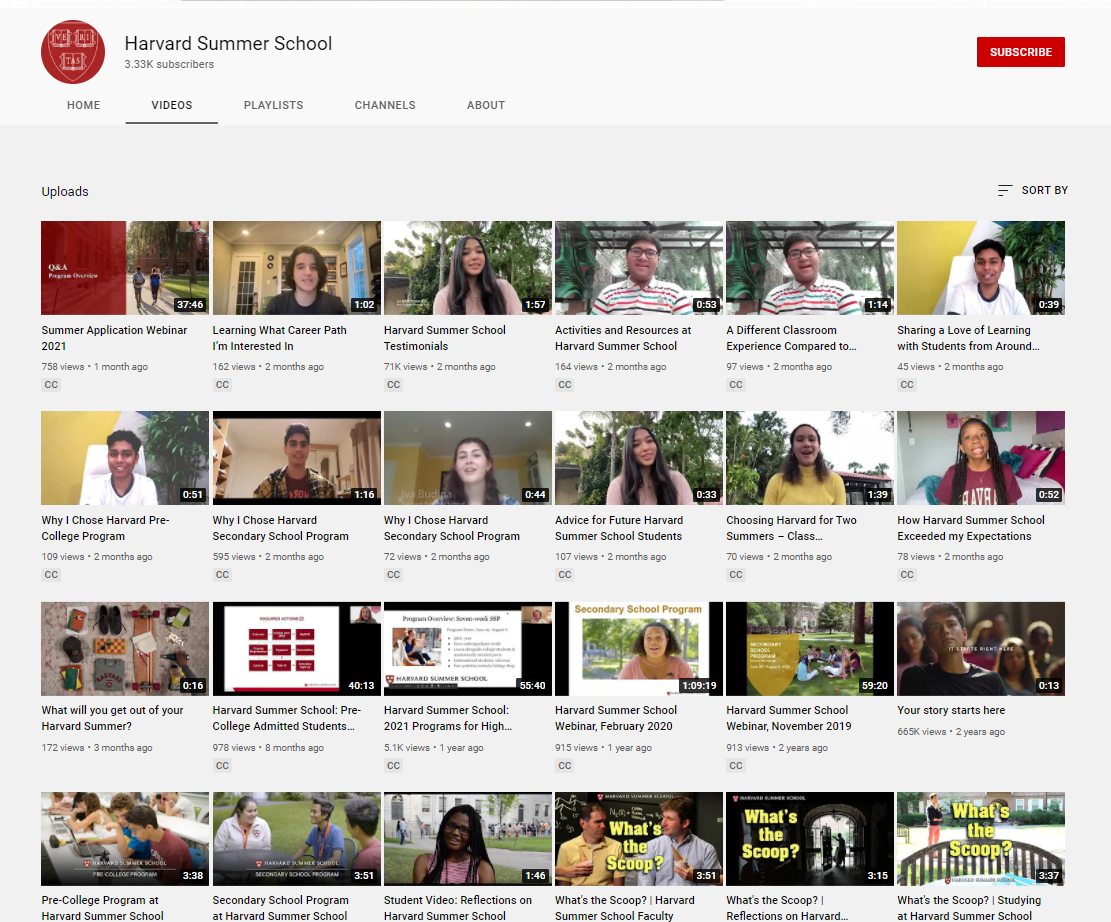Play the Choosing Harvard for Two Summers thumbnail

810,458
